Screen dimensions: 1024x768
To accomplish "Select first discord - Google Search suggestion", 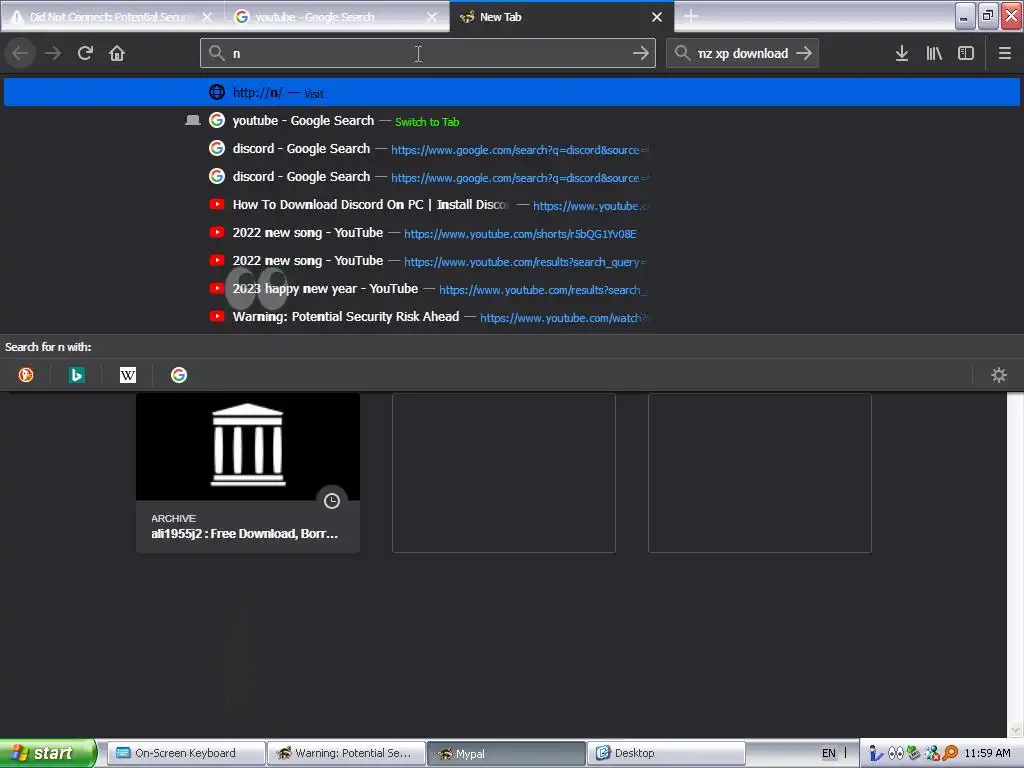I will click(512, 149).
